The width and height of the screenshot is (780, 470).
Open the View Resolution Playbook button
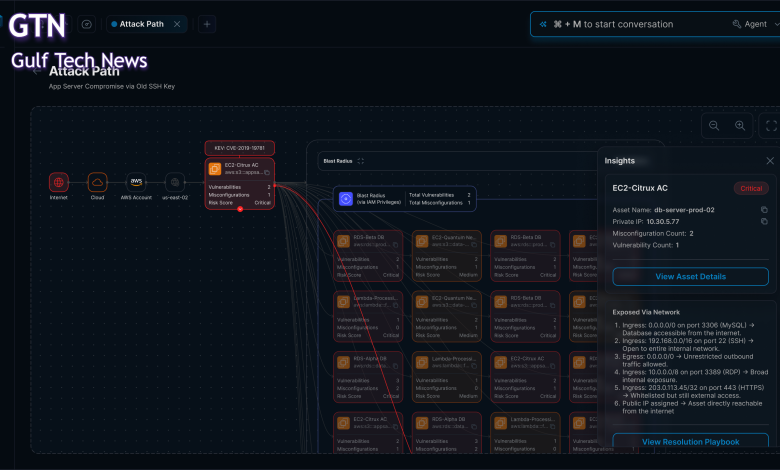coord(690,441)
